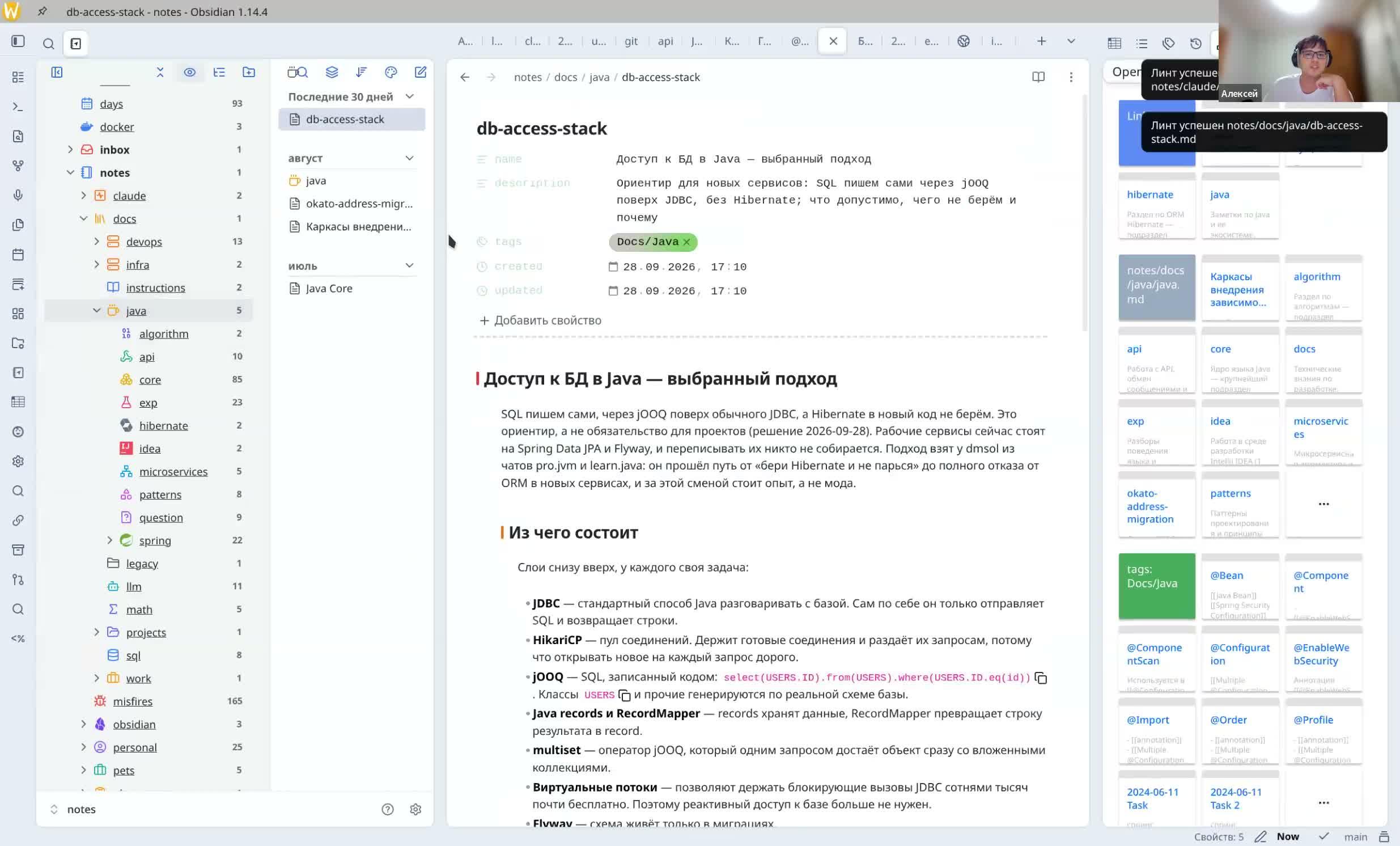Viewport: 1400px width, 846px height.
Task: Click the microphone icon in left ribbon
Action: (x=18, y=195)
